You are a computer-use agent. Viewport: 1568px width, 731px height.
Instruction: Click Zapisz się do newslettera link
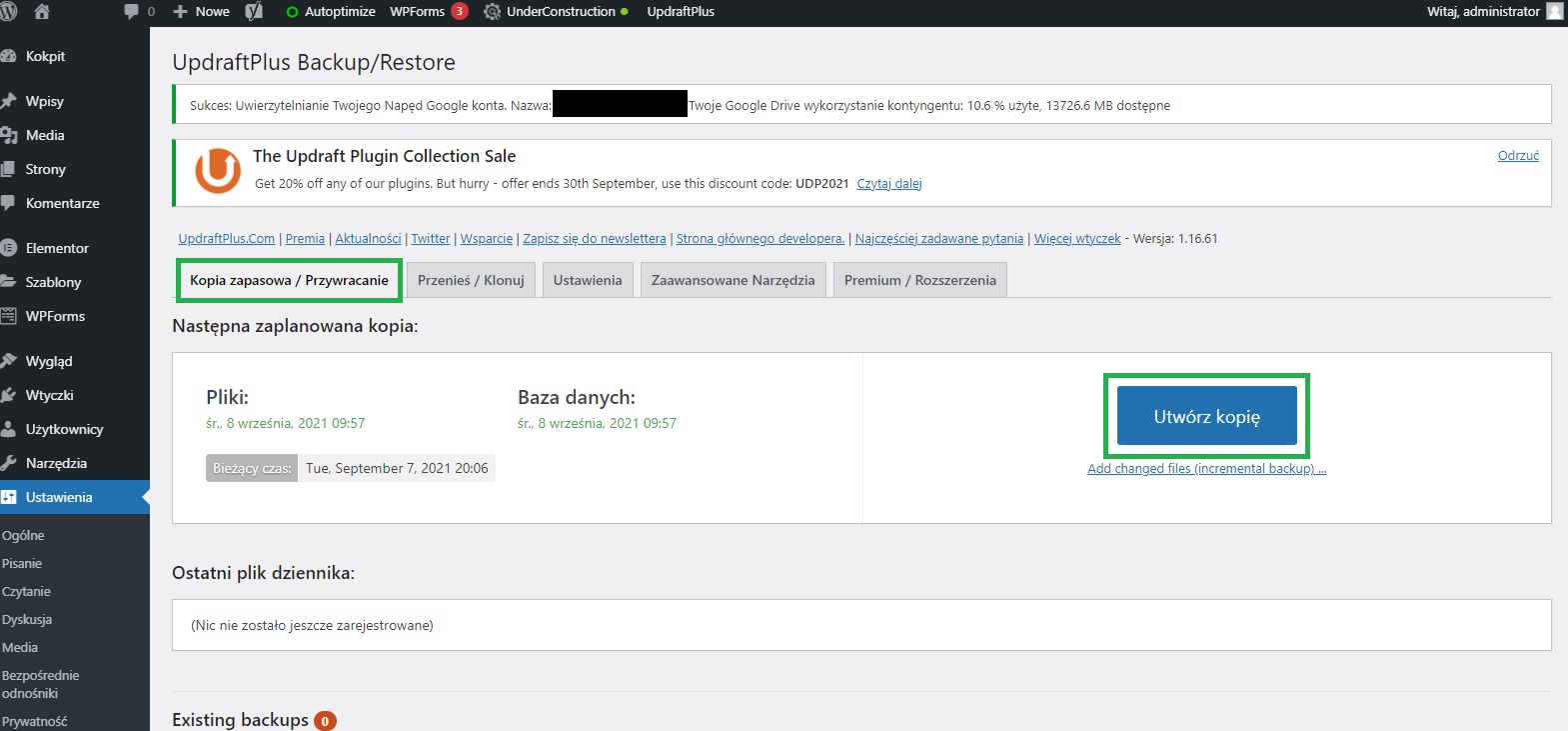point(595,239)
